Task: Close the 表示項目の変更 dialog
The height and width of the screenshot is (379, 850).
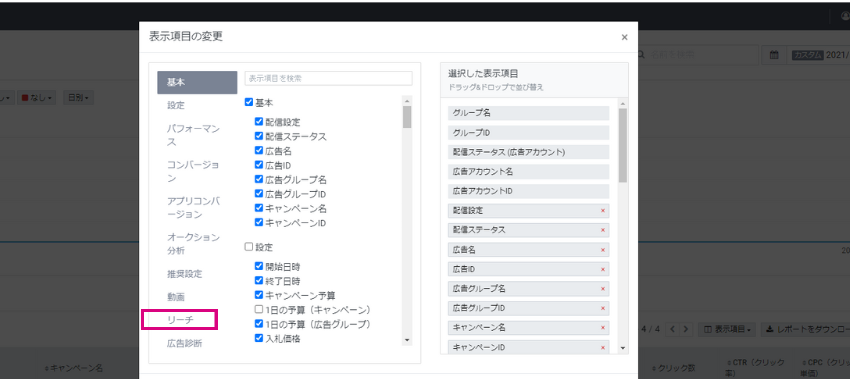Action: (624, 37)
